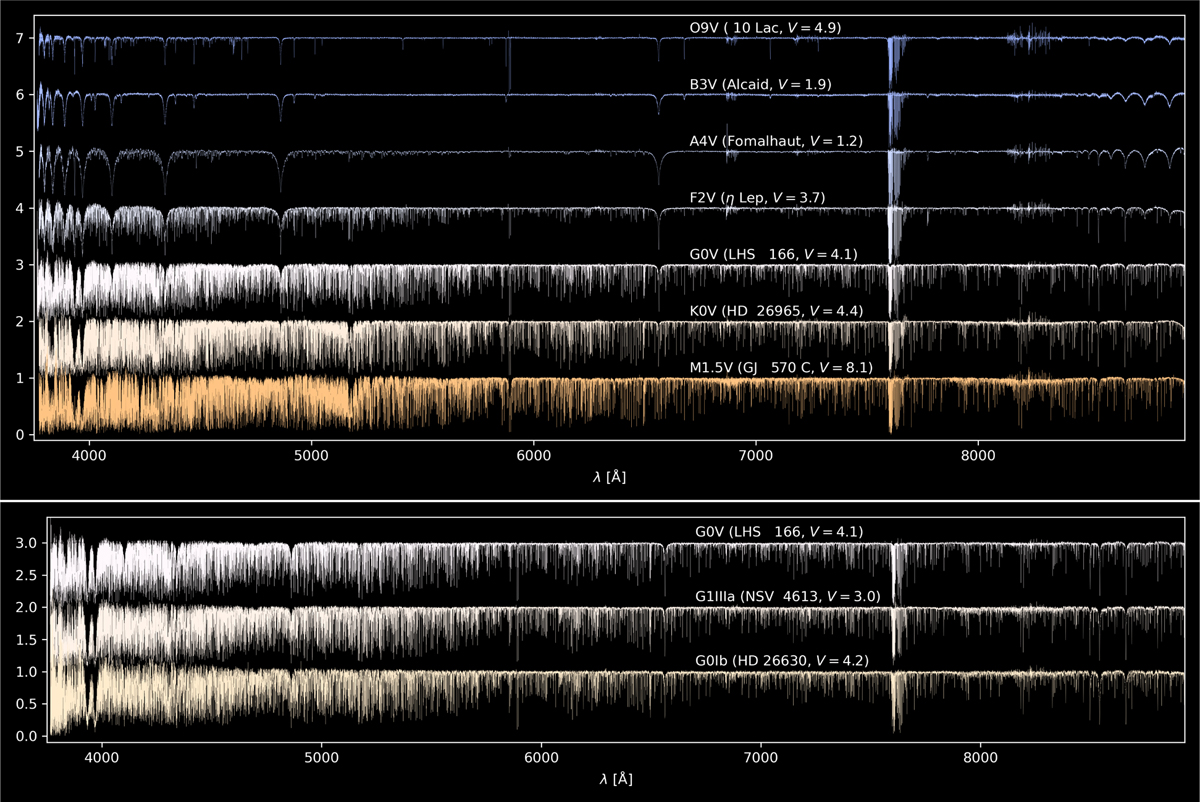The image size is (1200, 802).
Task: Click the top panel's λ [Å] axis label
Action: 610,477
